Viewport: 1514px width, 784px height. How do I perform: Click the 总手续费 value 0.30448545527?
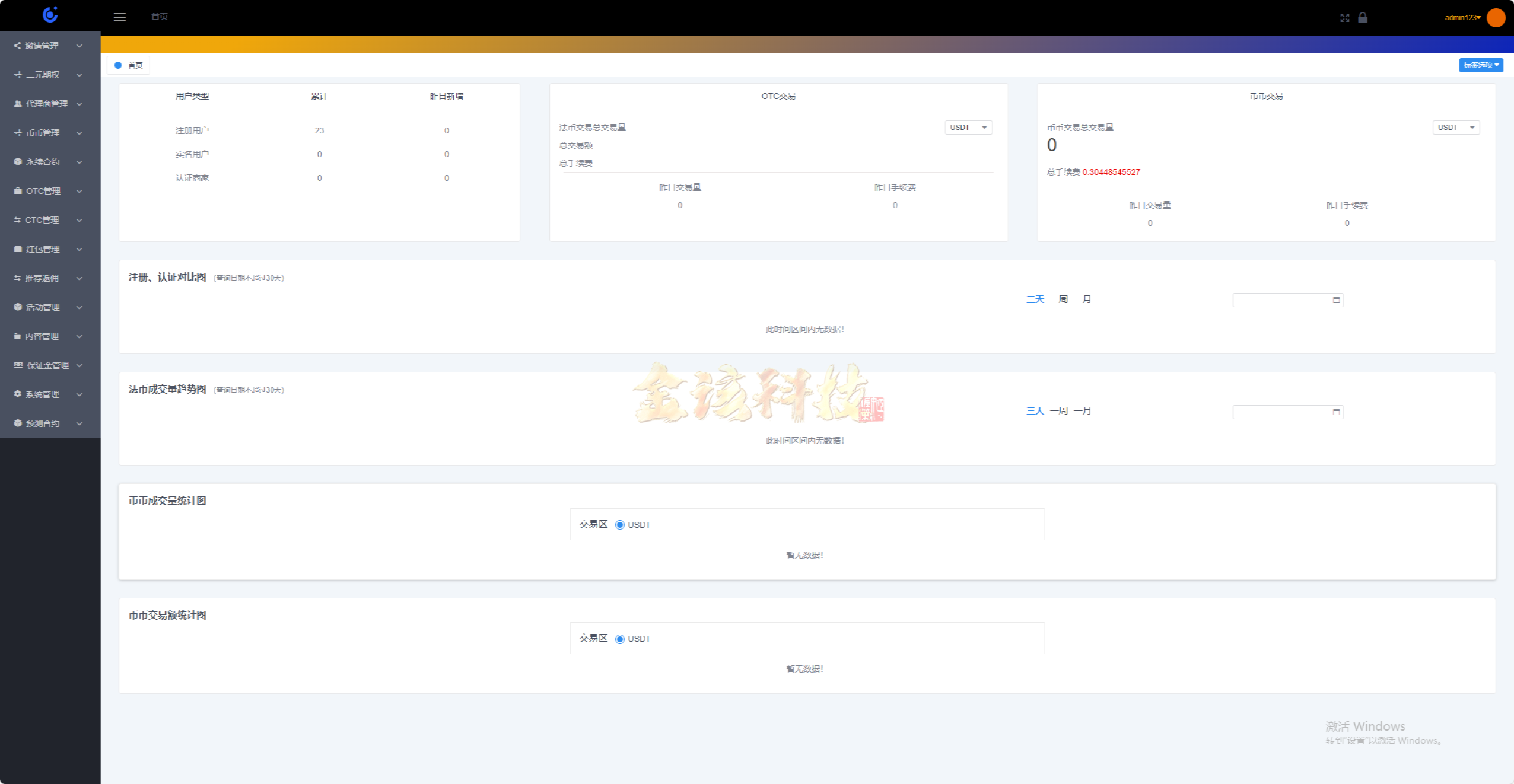(1111, 173)
